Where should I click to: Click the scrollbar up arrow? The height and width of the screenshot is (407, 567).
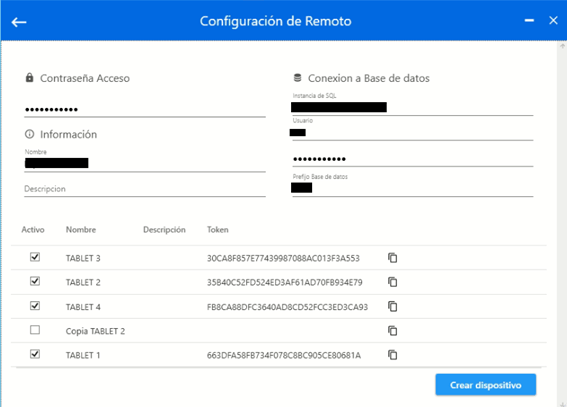click(x=562, y=46)
